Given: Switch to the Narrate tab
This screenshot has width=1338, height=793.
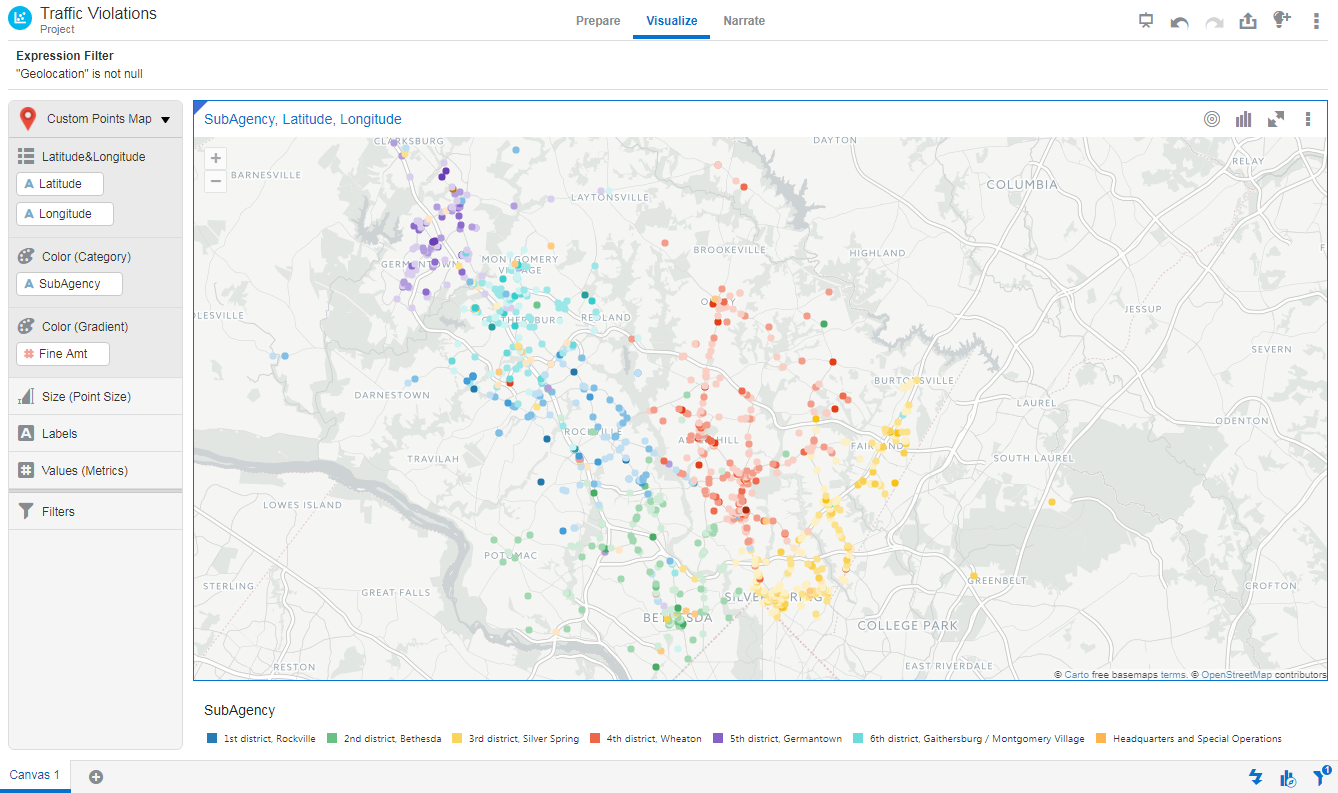Looking at the screenshot, I should pos(744,21).
